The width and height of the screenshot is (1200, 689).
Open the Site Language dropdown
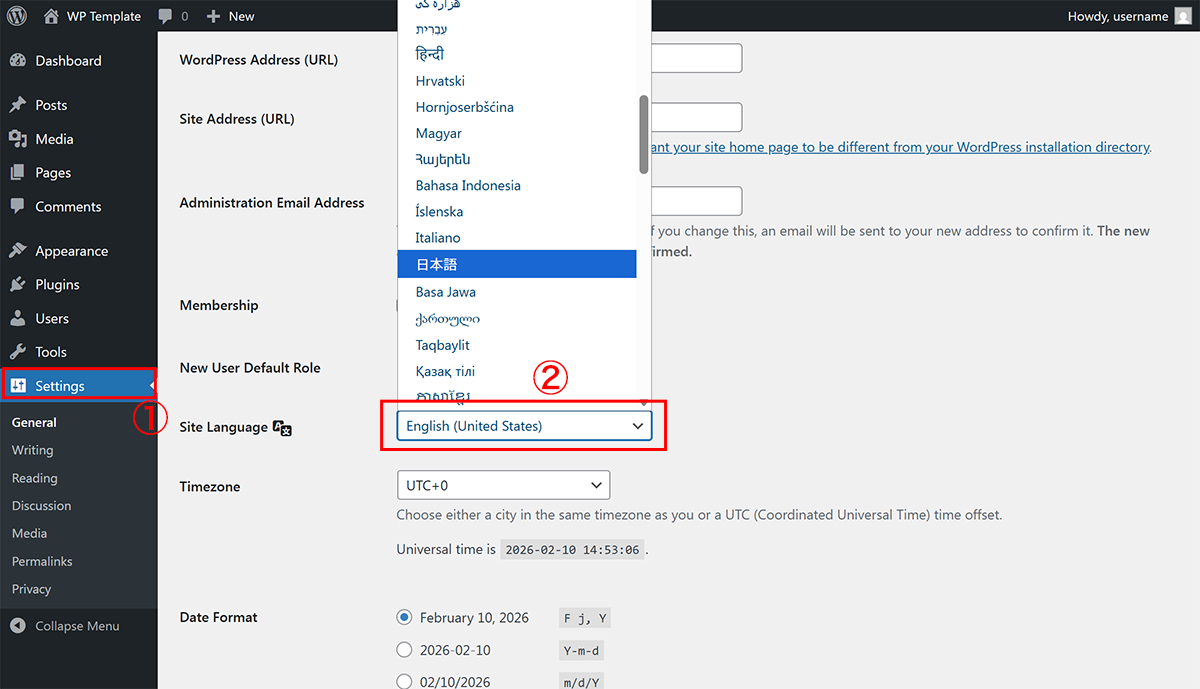tap(524, 426)
